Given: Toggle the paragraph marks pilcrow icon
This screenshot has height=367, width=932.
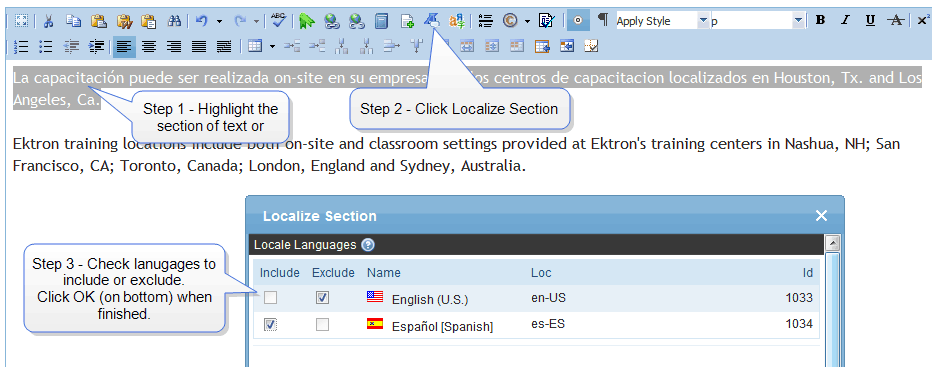Looking at the screenshot, I should coord(603,20).
